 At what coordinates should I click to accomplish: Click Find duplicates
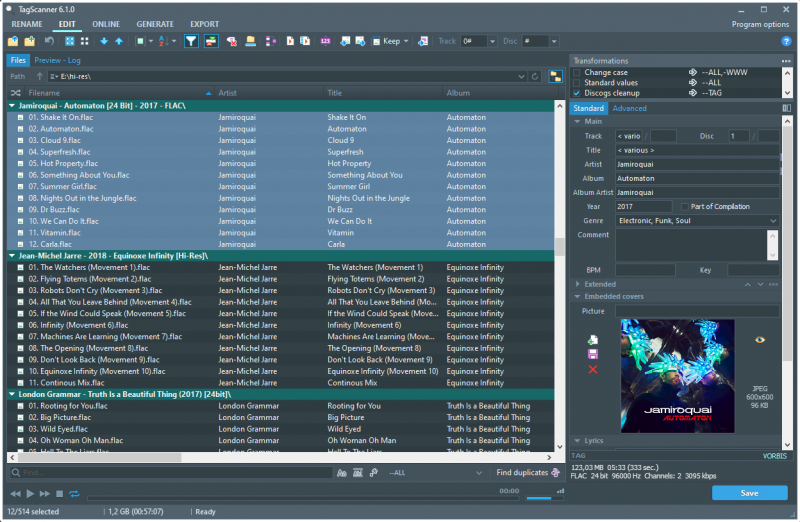(x=522, y=473)
